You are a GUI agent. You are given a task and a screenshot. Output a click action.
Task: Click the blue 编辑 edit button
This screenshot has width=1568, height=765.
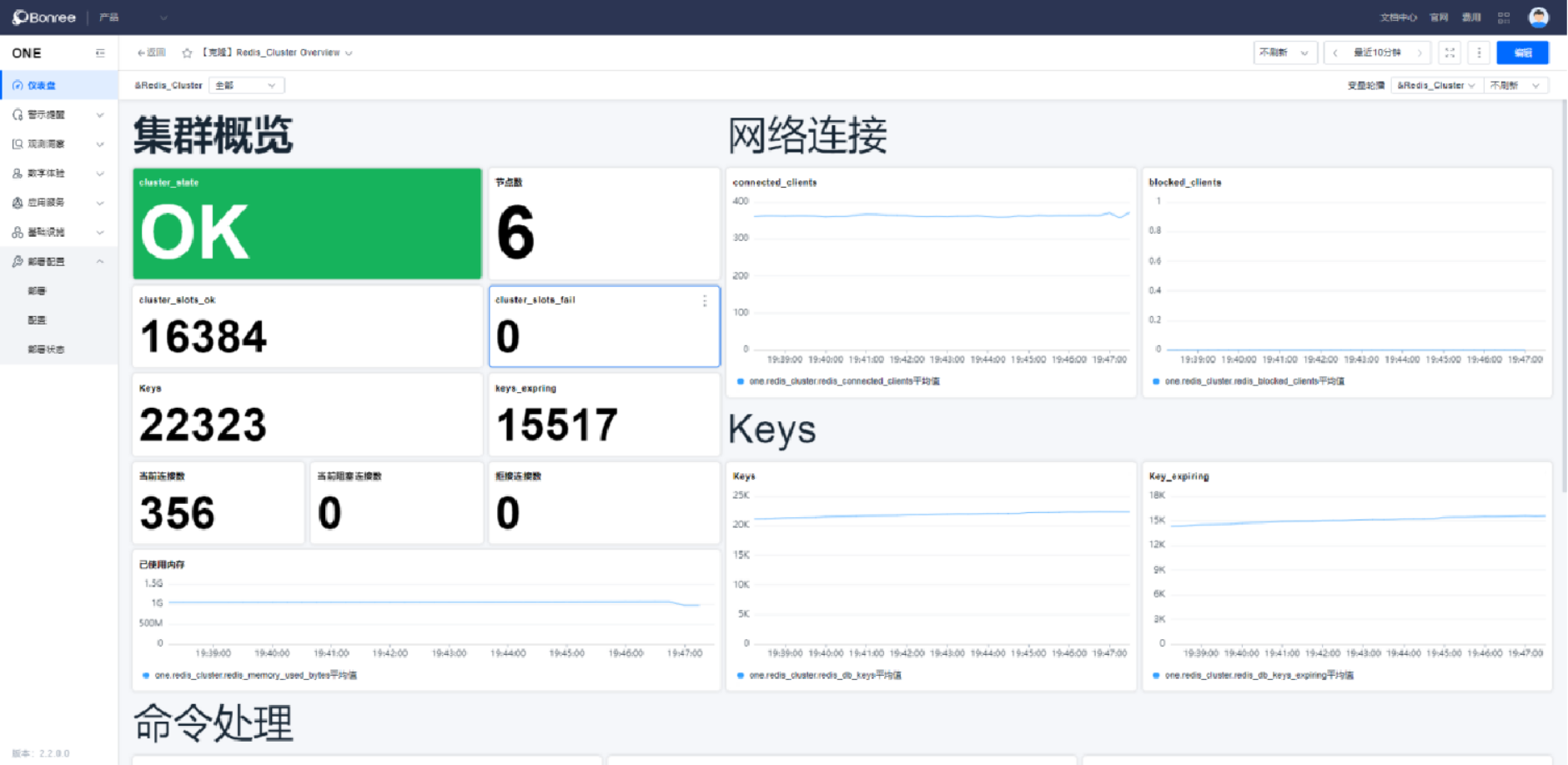(1522, 53)
